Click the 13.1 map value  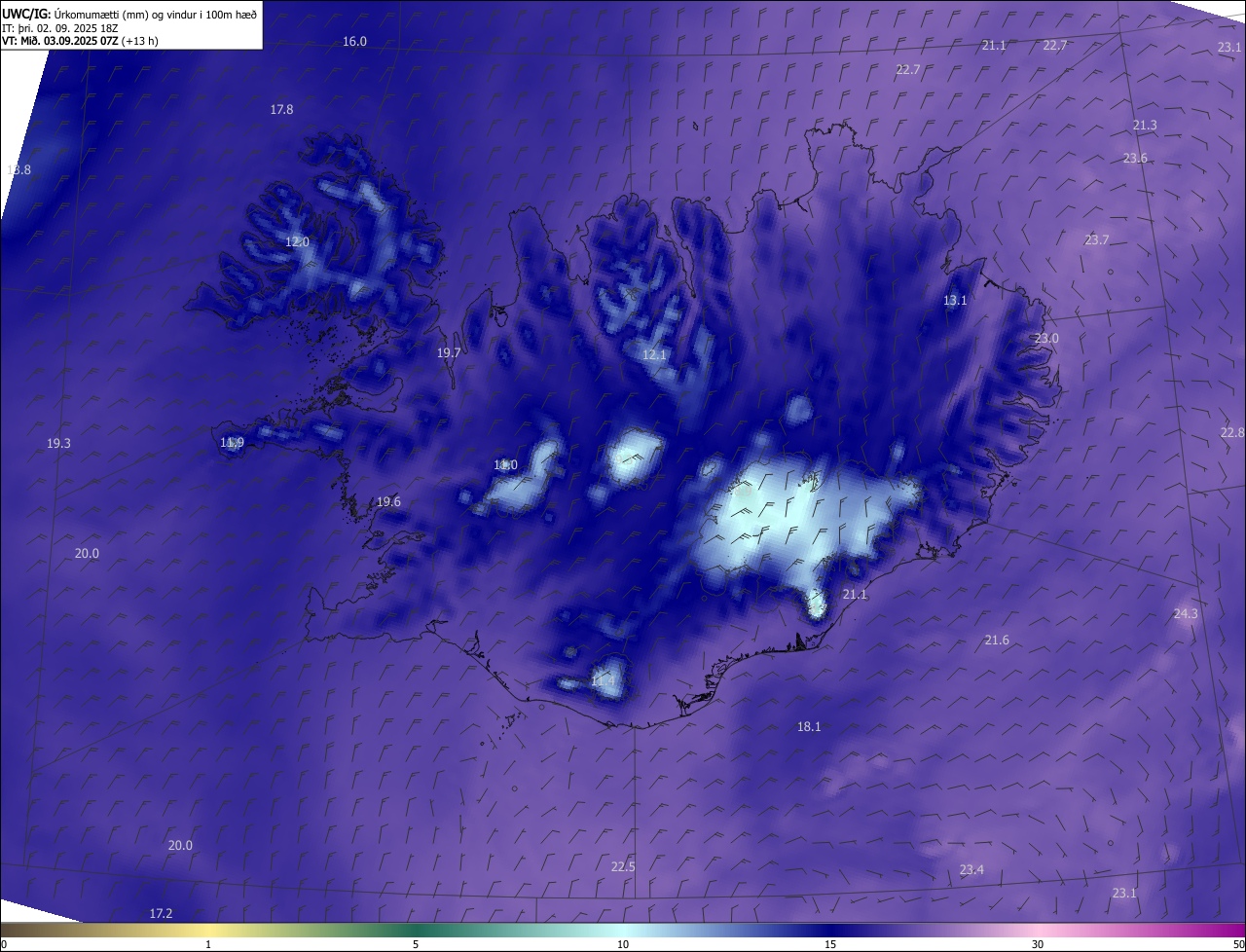click(x=955, y=301)
